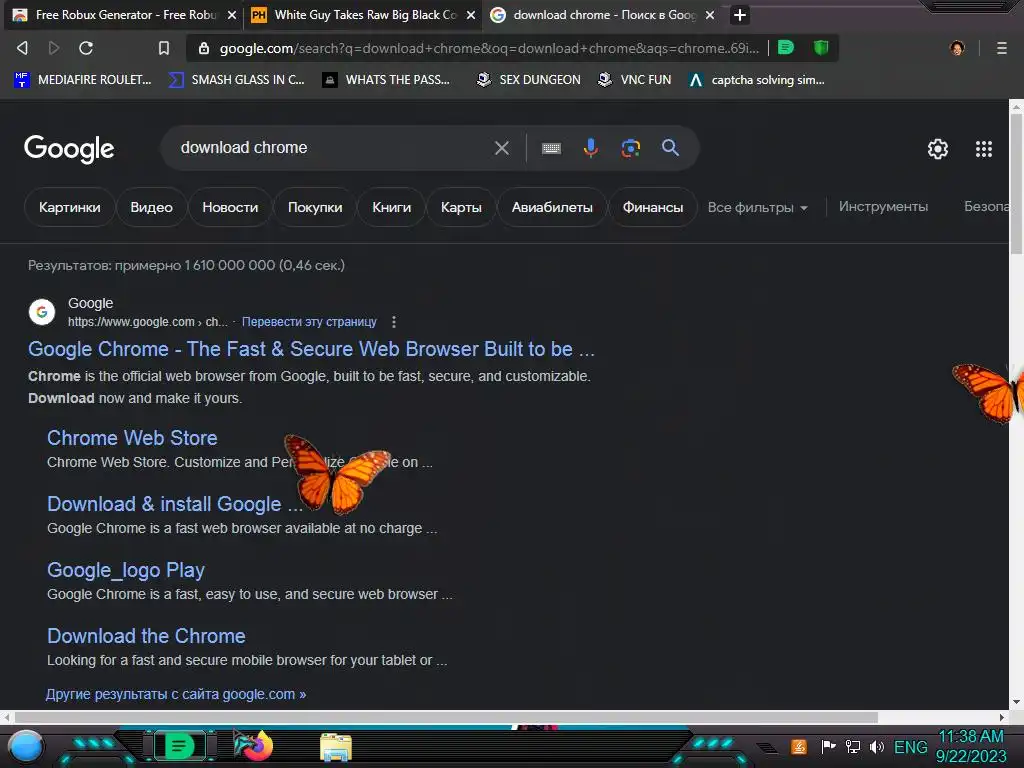The image size is (1024, 768).
Task: Open Другие результаты с сайта google.com
Action: (176, 694)
